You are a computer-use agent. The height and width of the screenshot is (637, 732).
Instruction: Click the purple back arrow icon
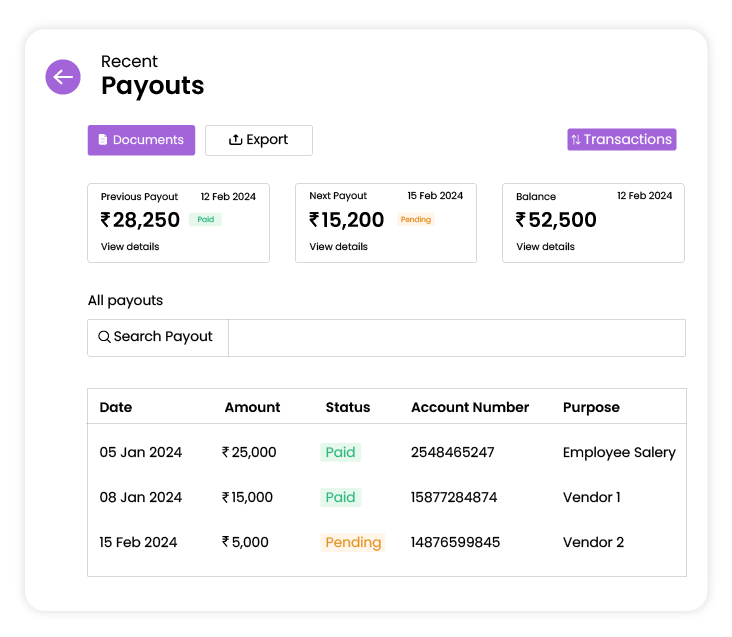[x=63, y=77]
